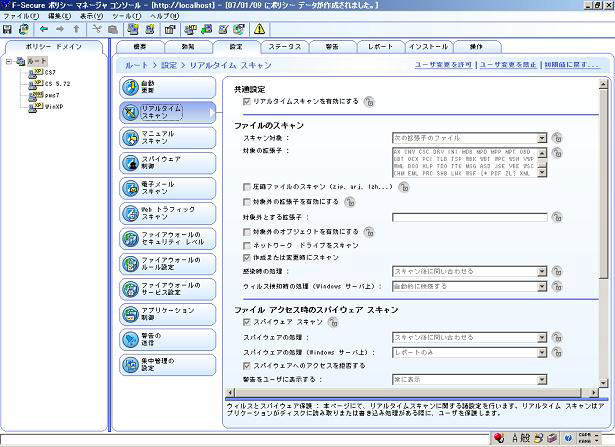This screenshot has width=615, height=447.
Task: Switch to the ステータス tab
Action: (285, 47)
